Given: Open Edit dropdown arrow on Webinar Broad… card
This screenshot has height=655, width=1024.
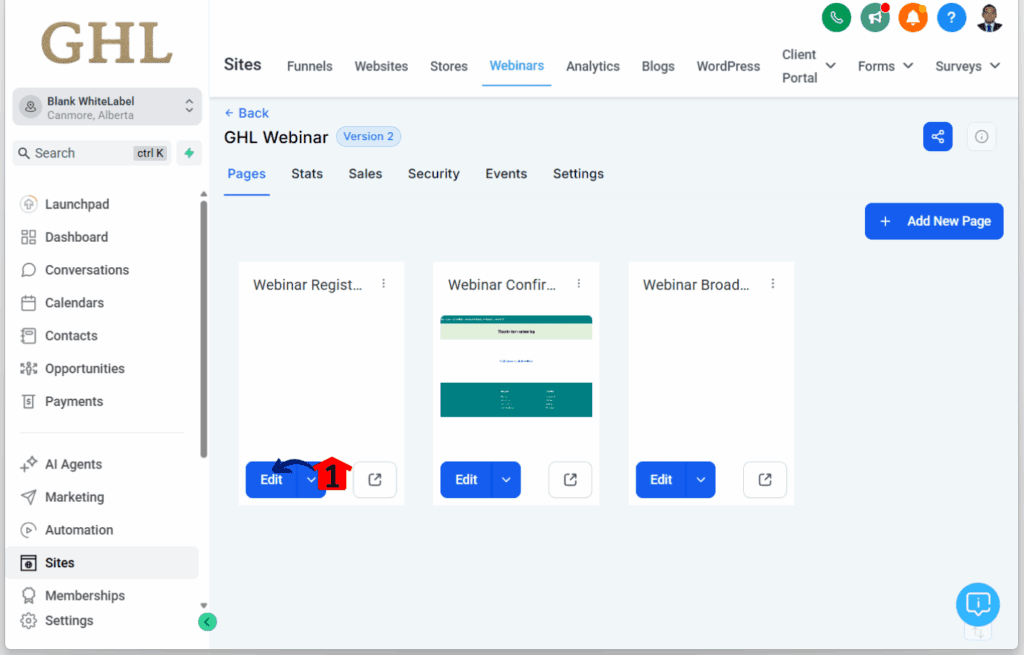Looking at the screenshot, I should click(701, 479).
